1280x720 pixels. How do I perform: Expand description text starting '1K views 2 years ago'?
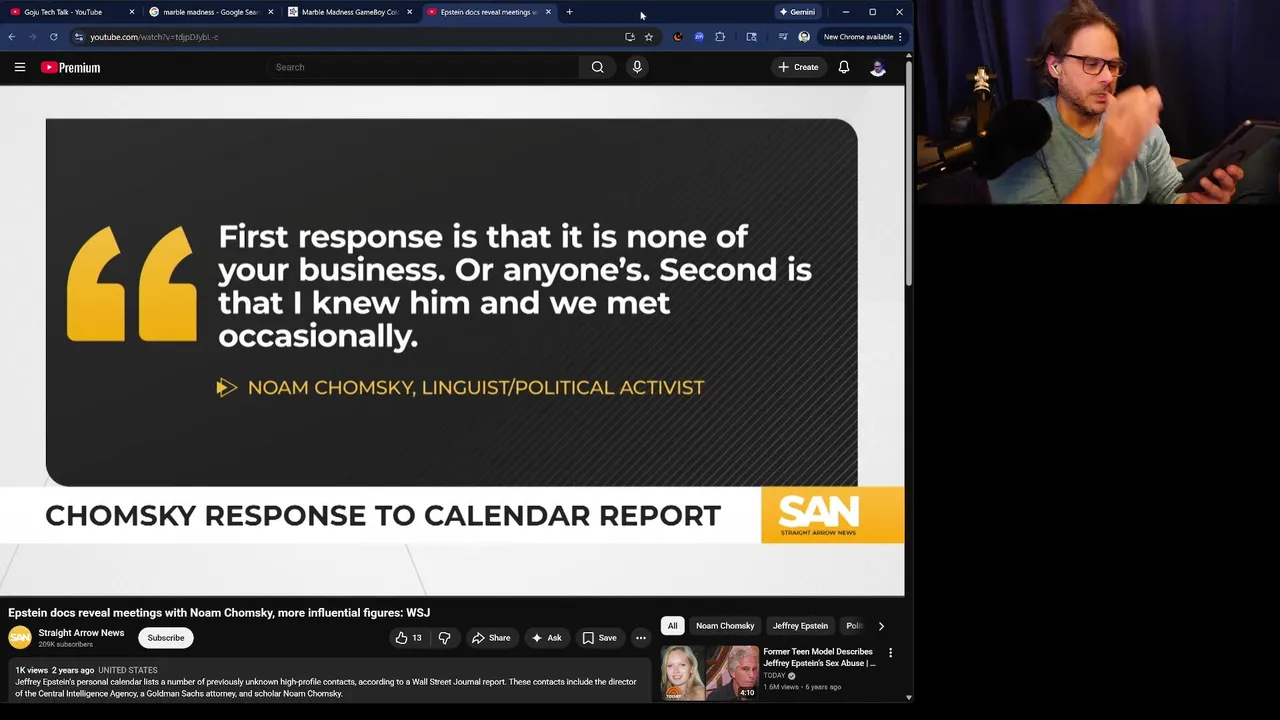coord(330,682)
